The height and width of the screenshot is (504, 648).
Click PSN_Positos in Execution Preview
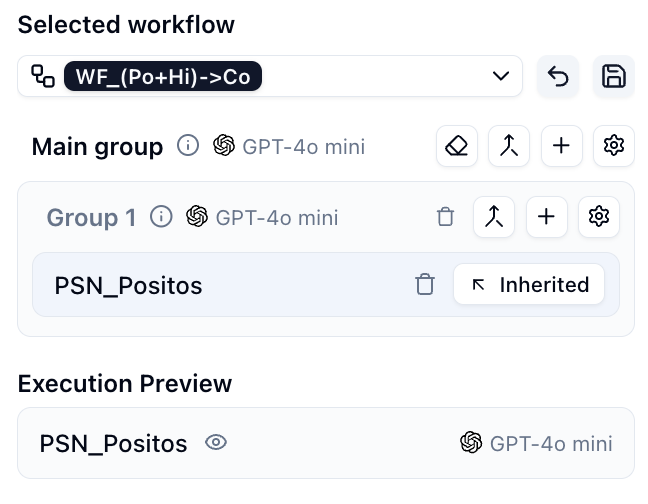coord(113,443)
